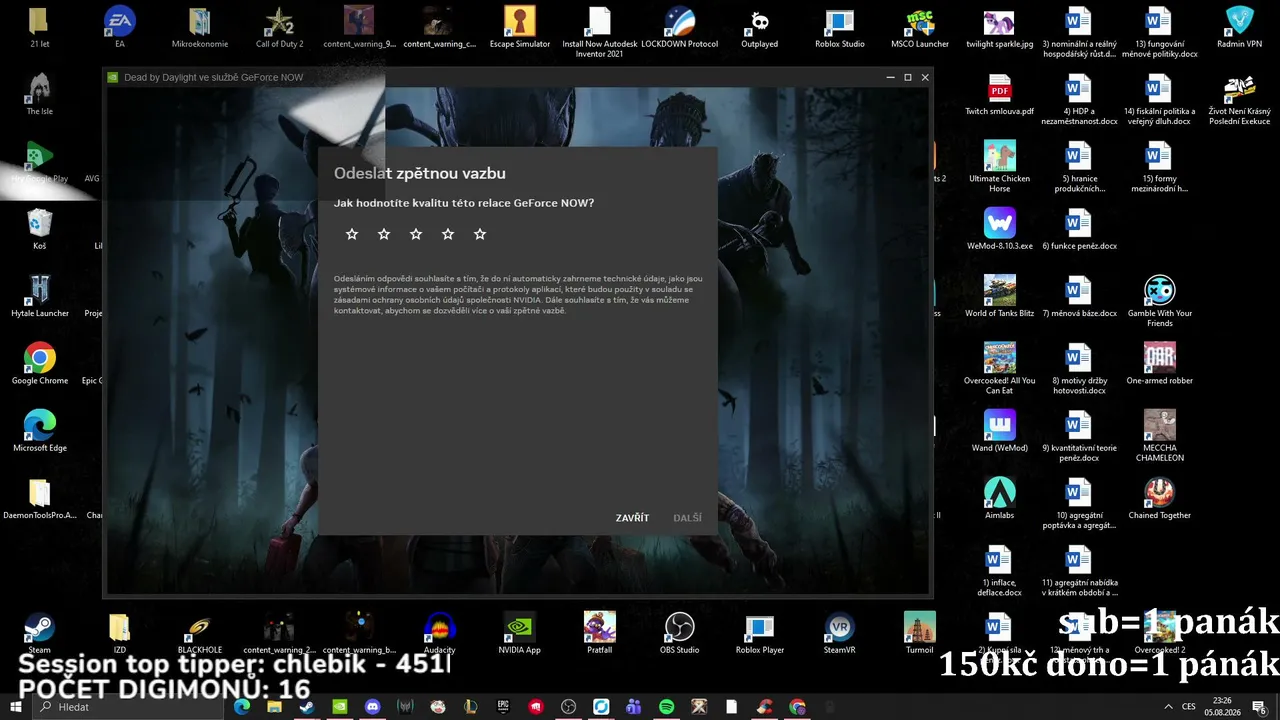Launch Roblox Player from desktop
This screenshot has height=720, width=1280.
(760, 633)
